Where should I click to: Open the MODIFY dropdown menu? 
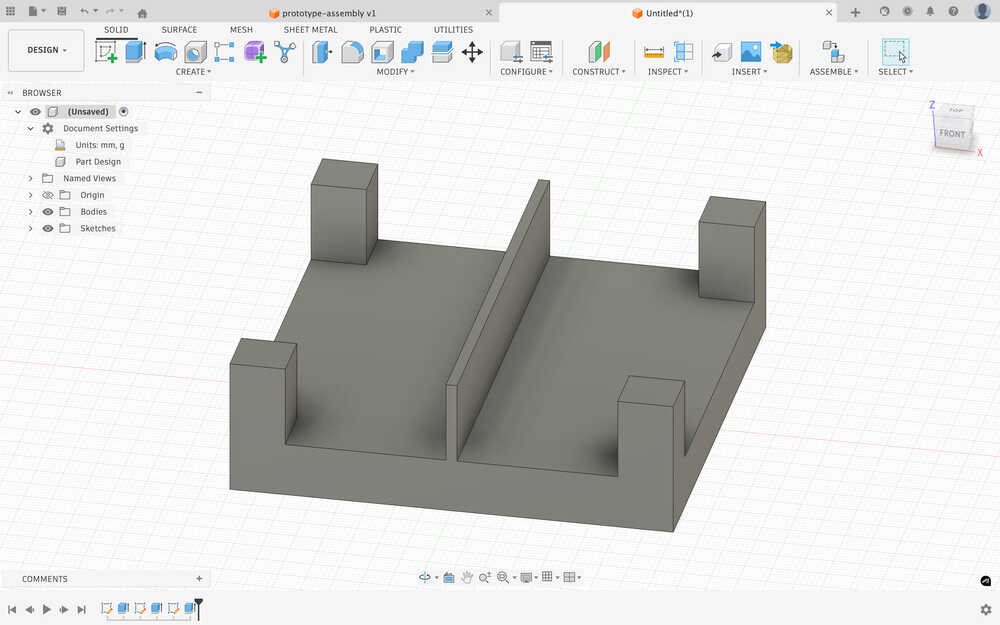pyautogui.click(x=395, y=72)
